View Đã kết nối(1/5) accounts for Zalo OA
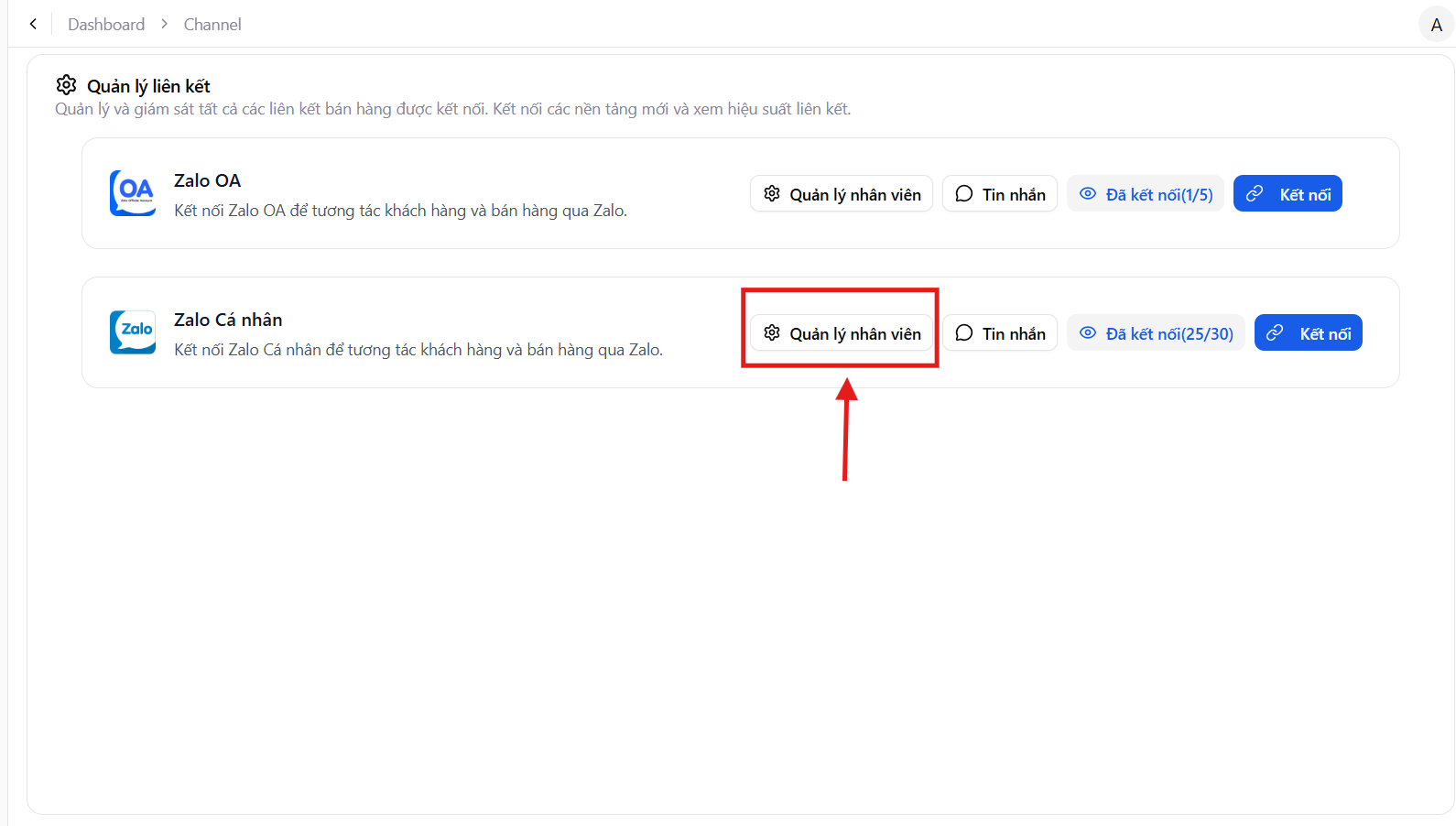 1146,194
